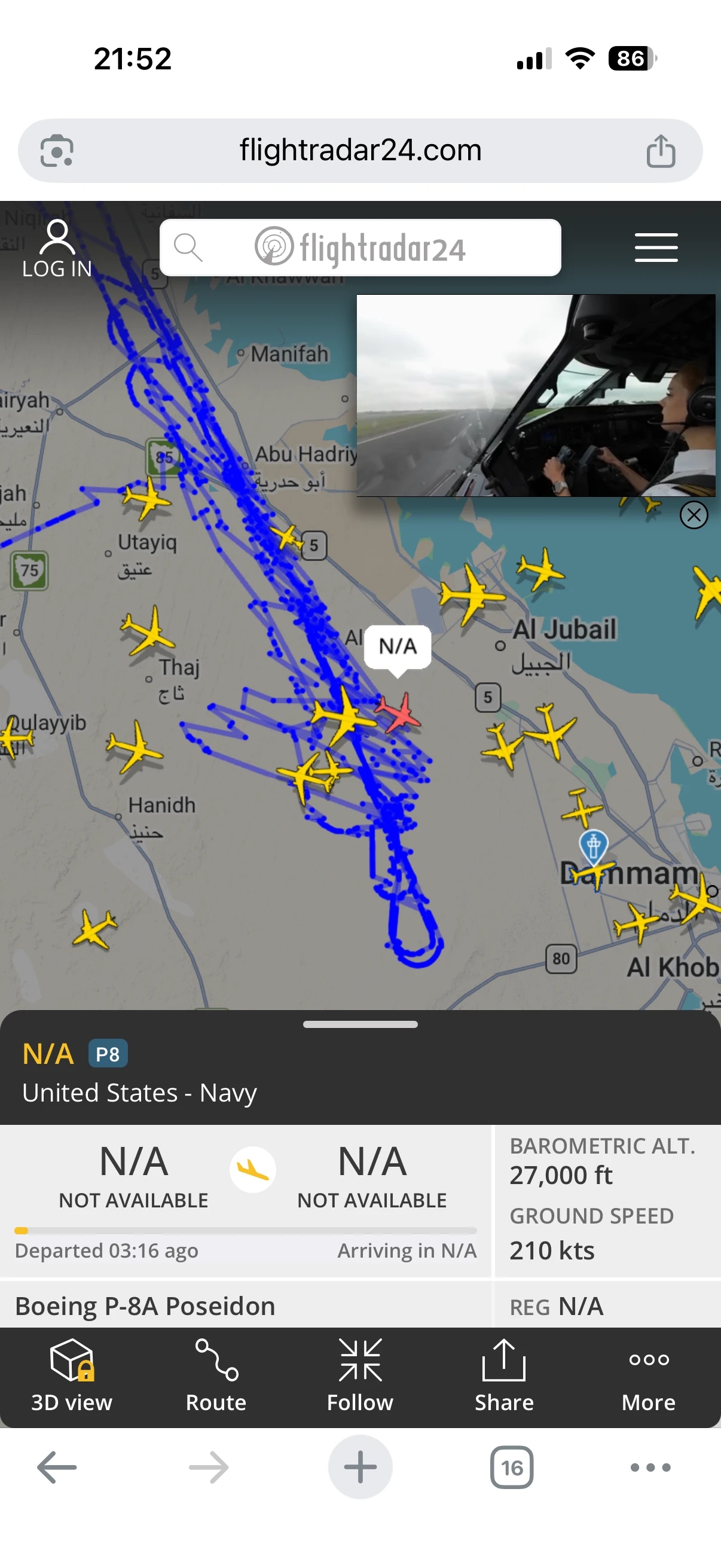Expand the flight details panel handle

coord(360,1024)
